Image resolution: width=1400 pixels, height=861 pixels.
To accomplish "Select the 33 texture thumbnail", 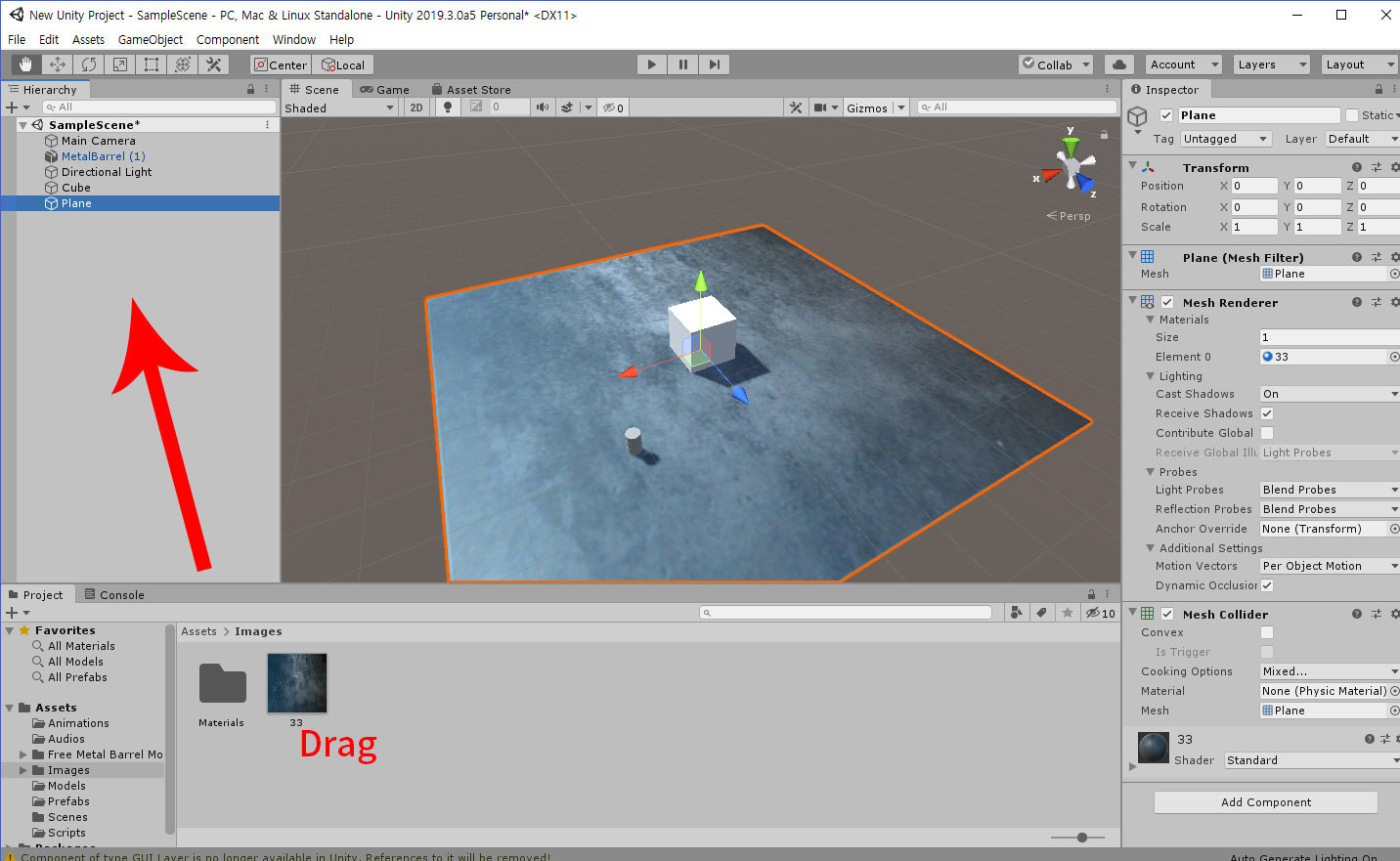I will click(x=297, y=683).
